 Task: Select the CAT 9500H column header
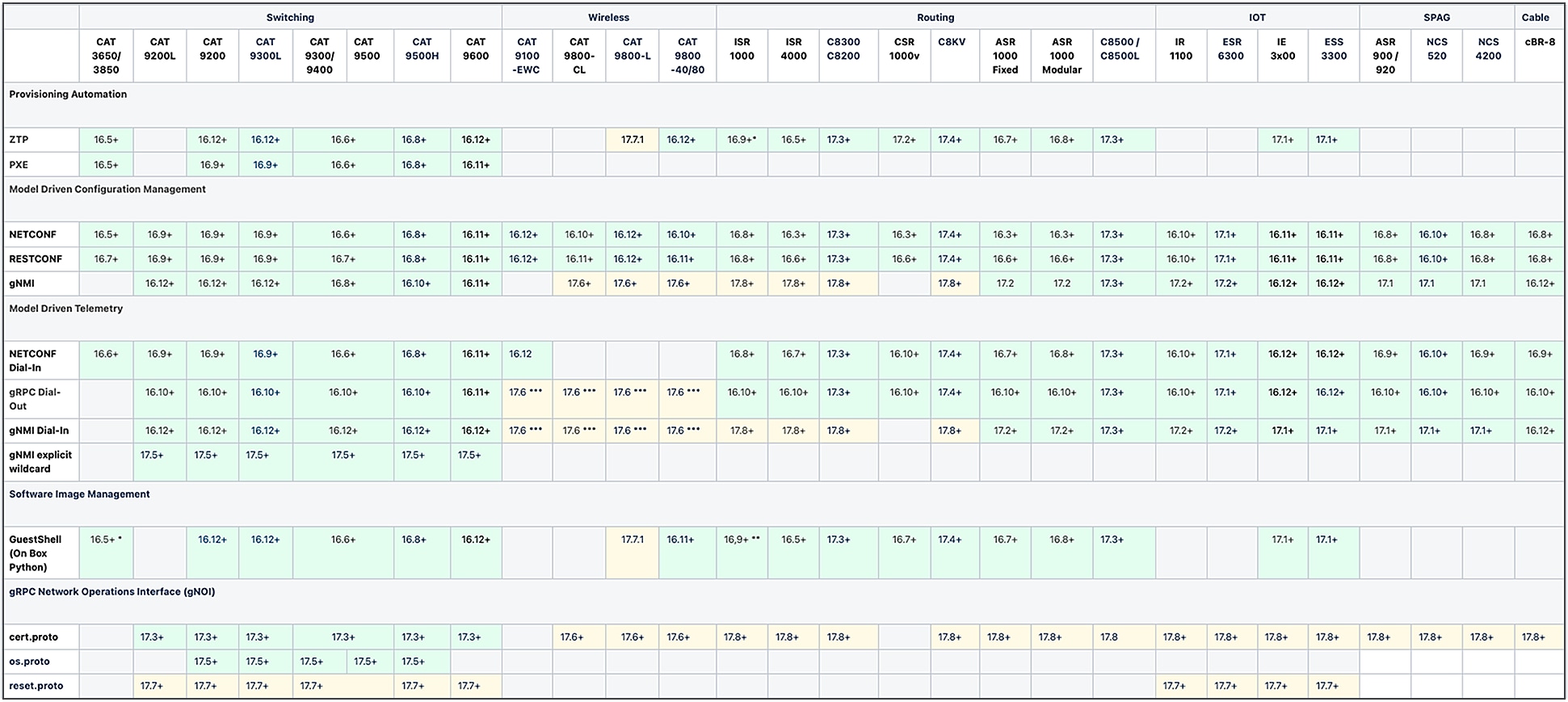422,56
